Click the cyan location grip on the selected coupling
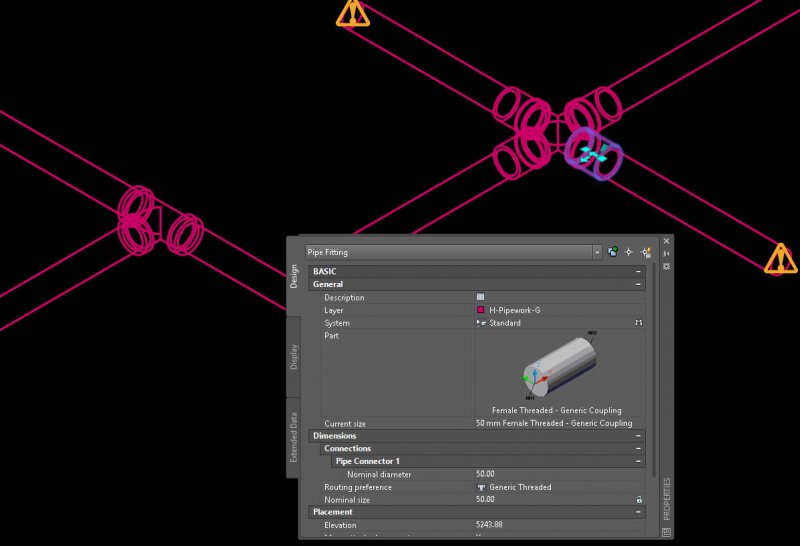 pos(593,155)
